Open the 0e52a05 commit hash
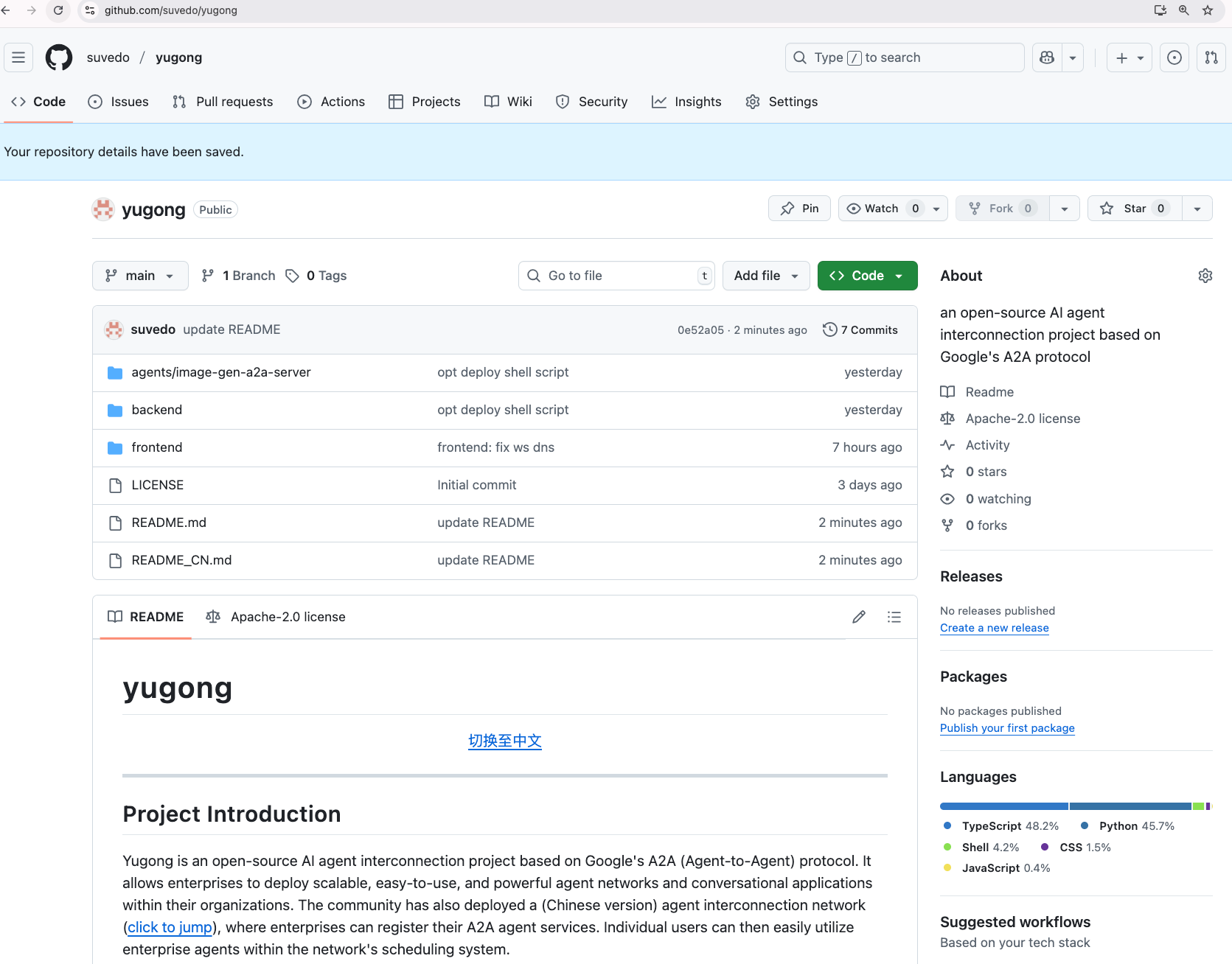This screenshot has width=1232, height=964. [700, 330]
